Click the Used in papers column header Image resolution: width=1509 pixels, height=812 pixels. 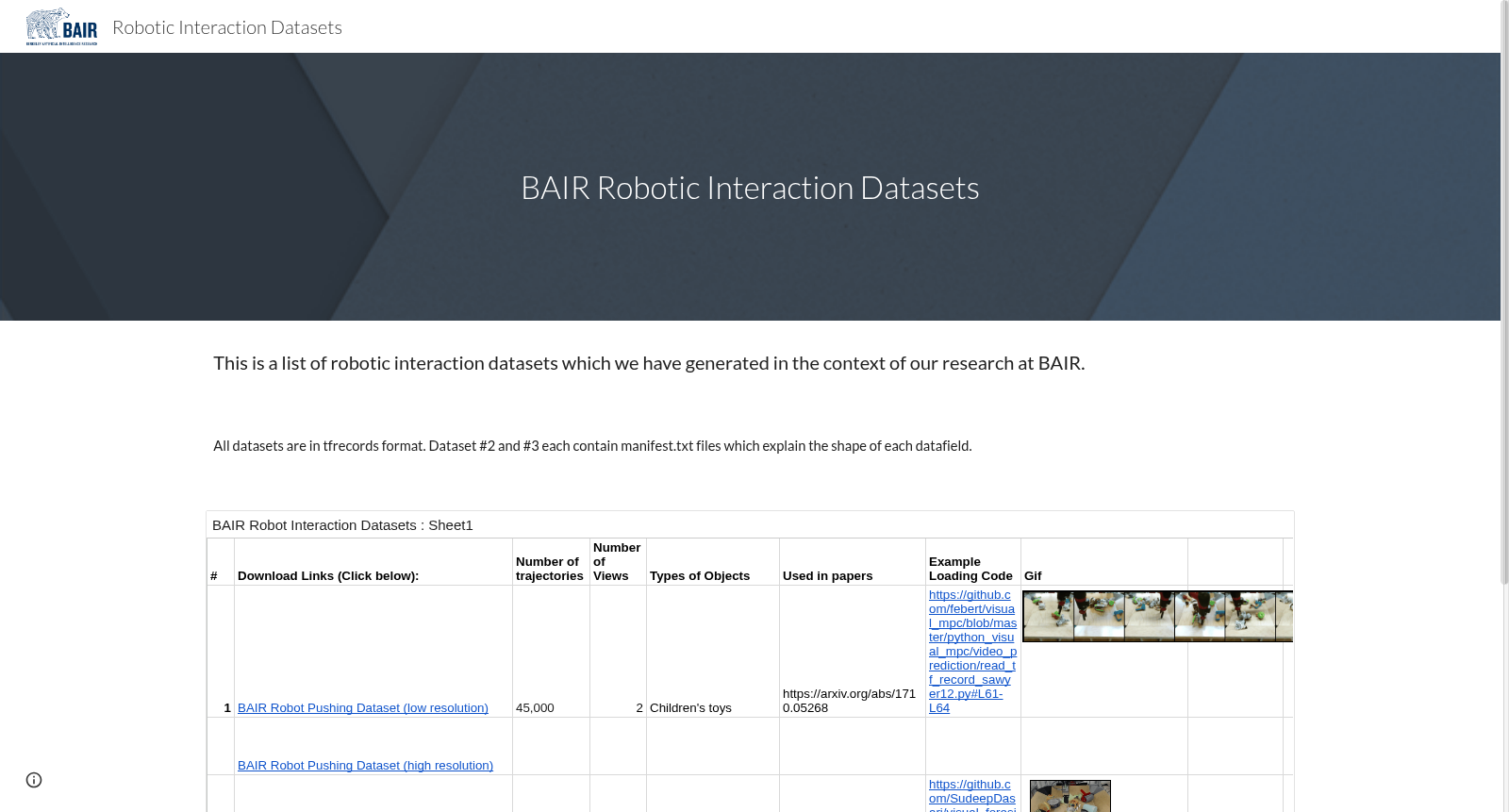853,562
